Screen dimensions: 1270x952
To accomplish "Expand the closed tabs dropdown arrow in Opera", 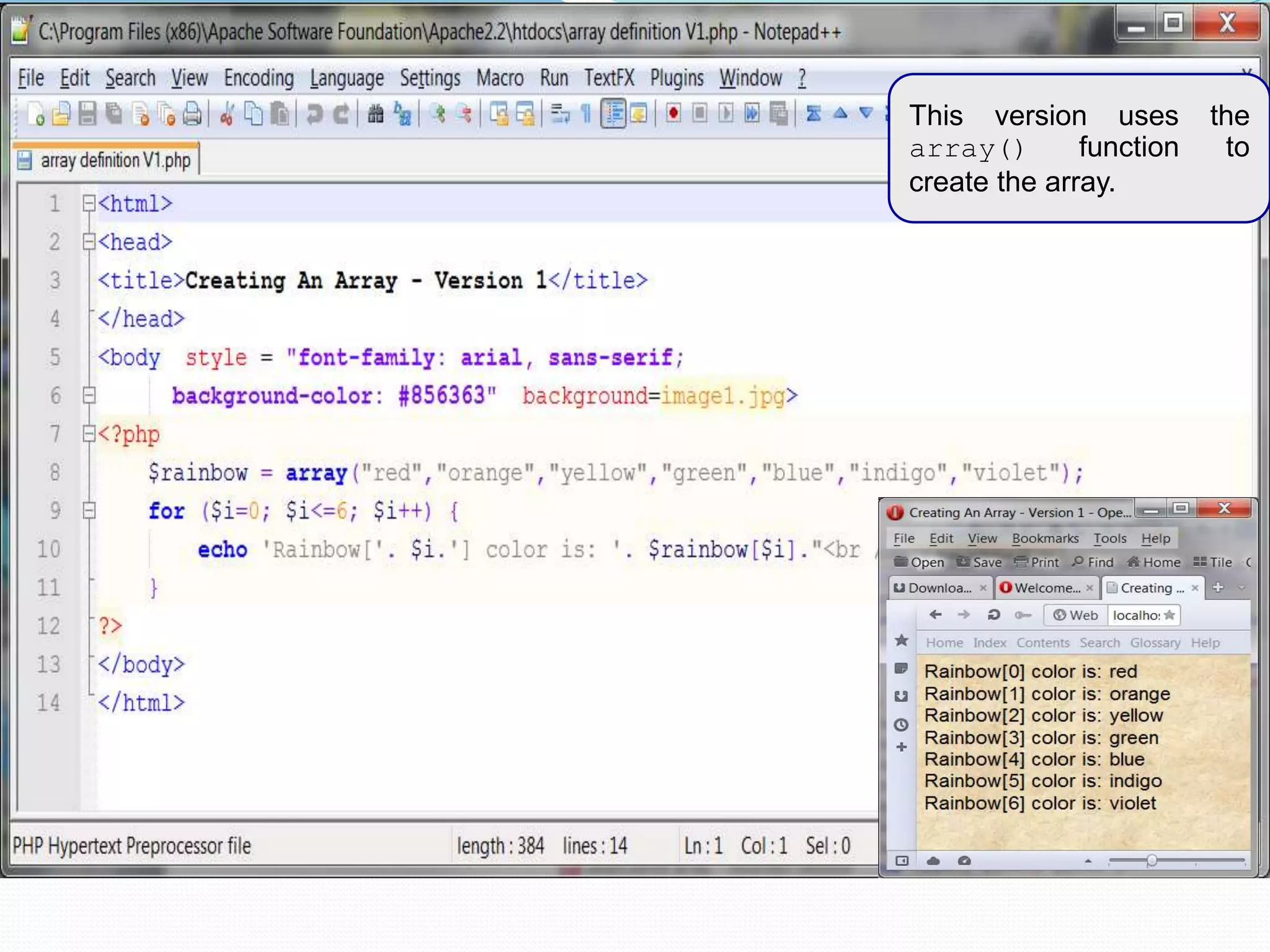I will 1241,588.
